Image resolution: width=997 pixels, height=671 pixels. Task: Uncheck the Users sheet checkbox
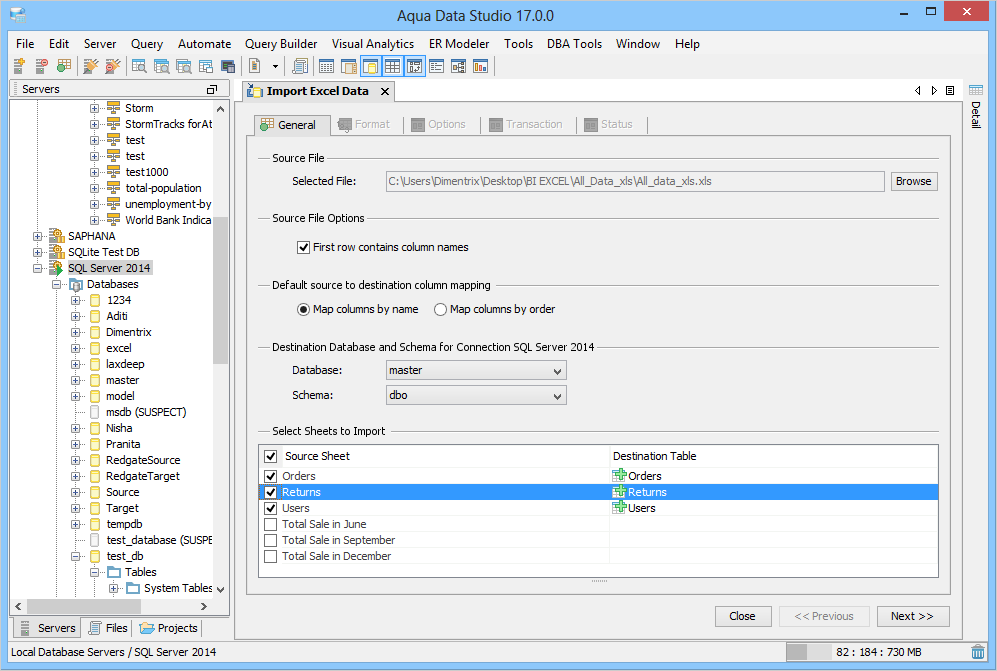271,508
